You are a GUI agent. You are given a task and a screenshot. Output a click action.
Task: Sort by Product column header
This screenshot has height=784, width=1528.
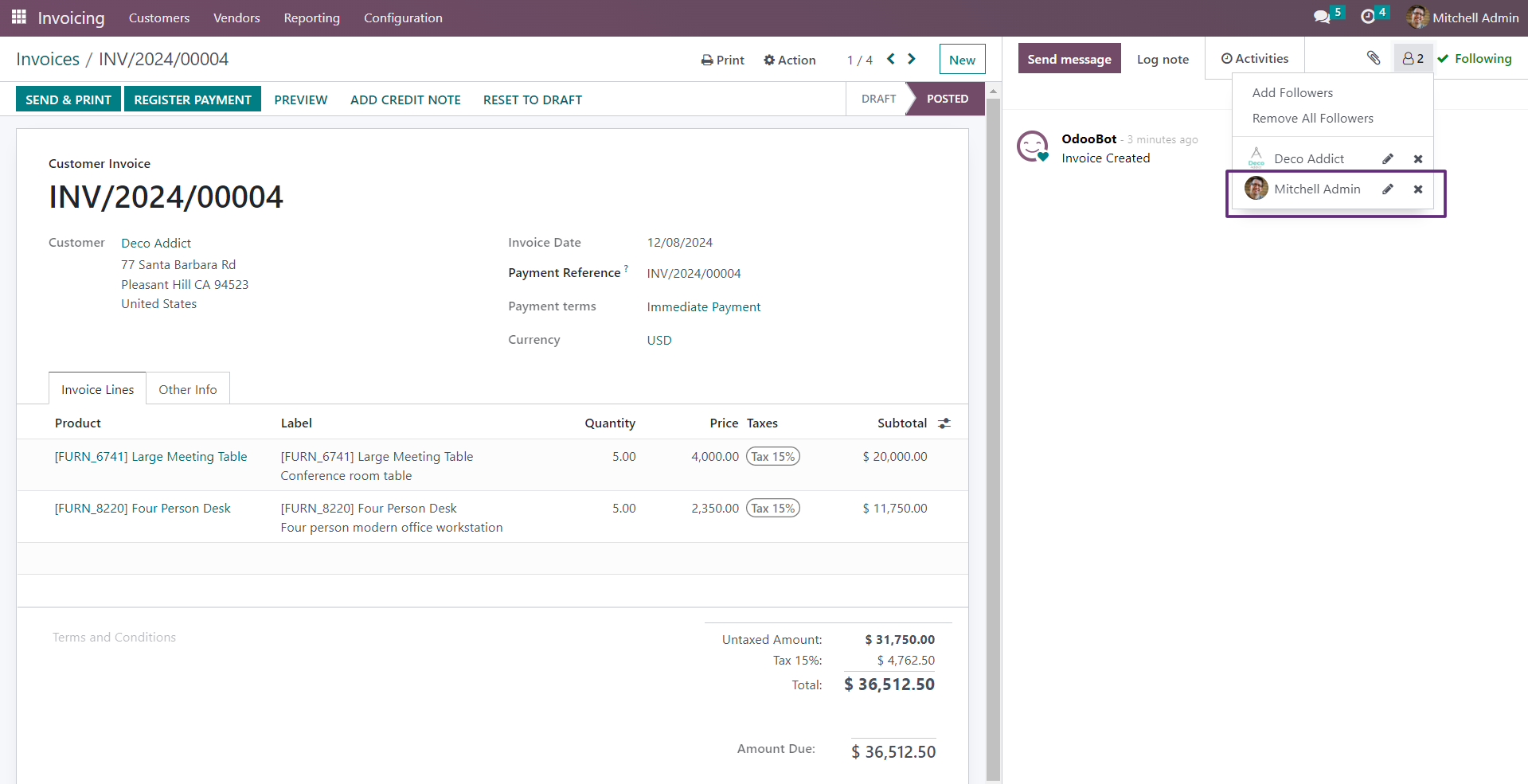[78, 423]
